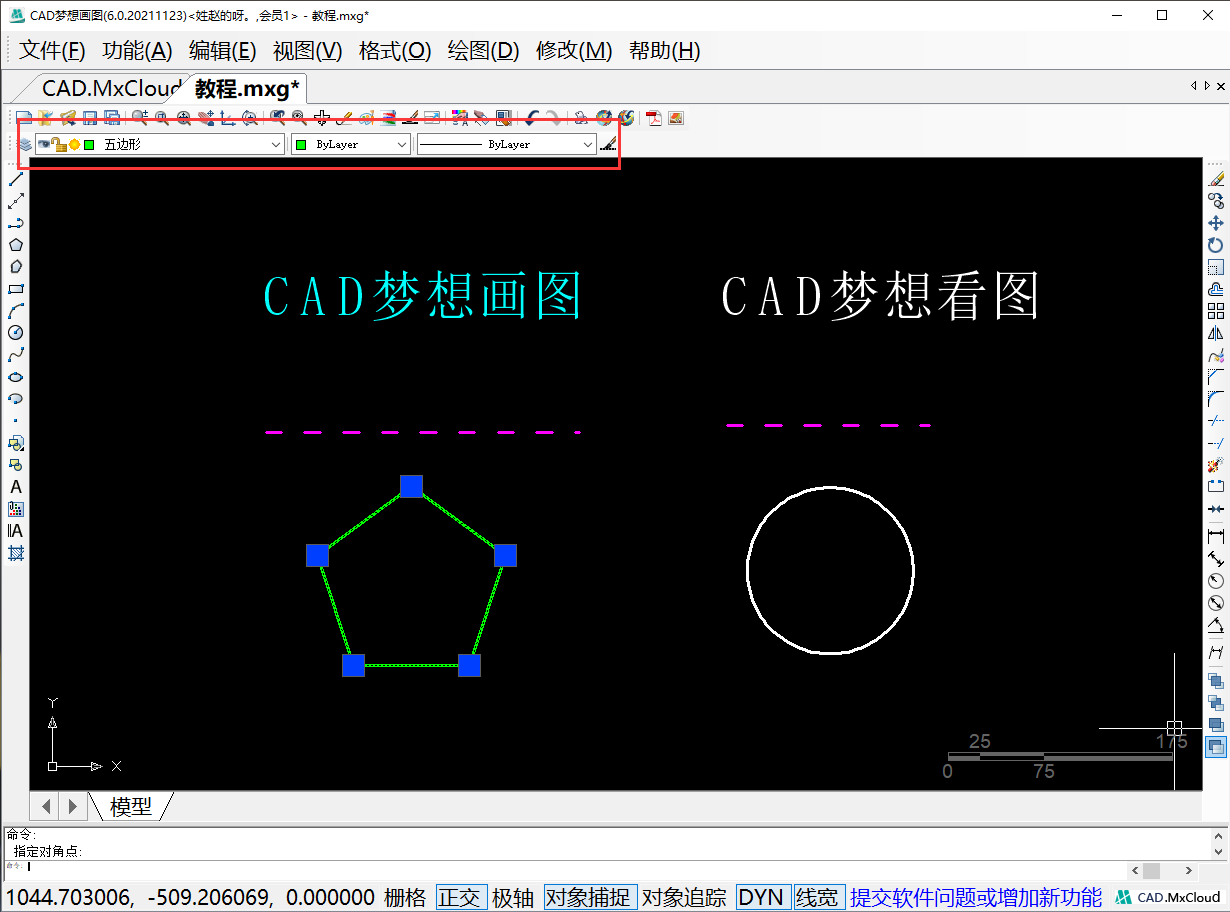Click the CAD.MxCloud status bar button

click(1169, 897)
